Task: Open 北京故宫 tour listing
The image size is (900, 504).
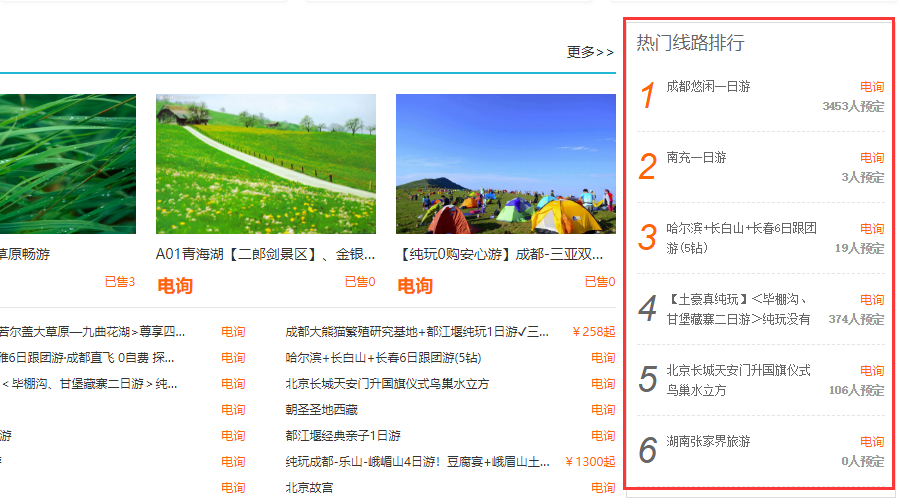Action: click(309, 488)
